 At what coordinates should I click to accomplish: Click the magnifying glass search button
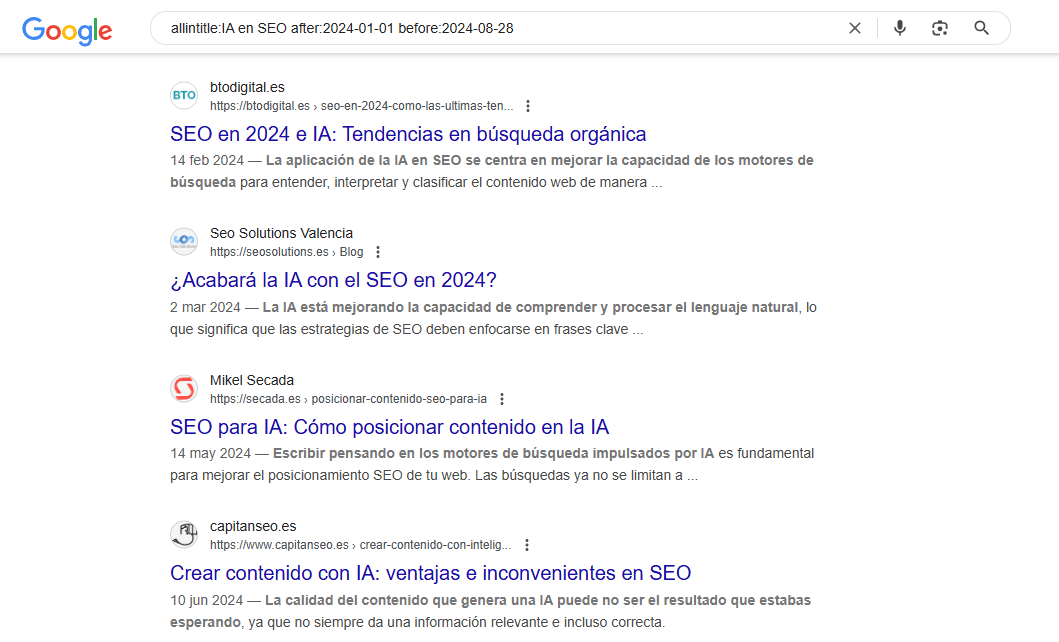click(x=981, y=28)
